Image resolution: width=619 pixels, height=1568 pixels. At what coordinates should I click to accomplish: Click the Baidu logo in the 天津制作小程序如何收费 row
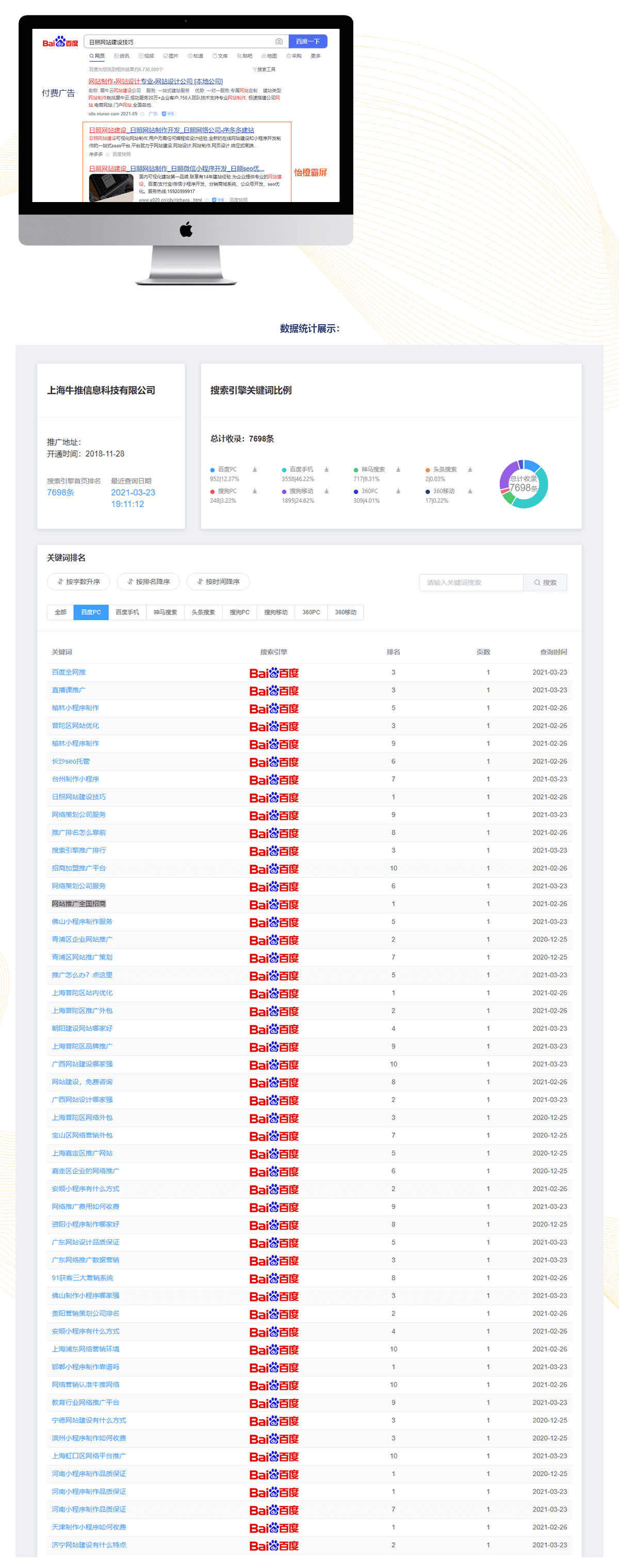274,1527
